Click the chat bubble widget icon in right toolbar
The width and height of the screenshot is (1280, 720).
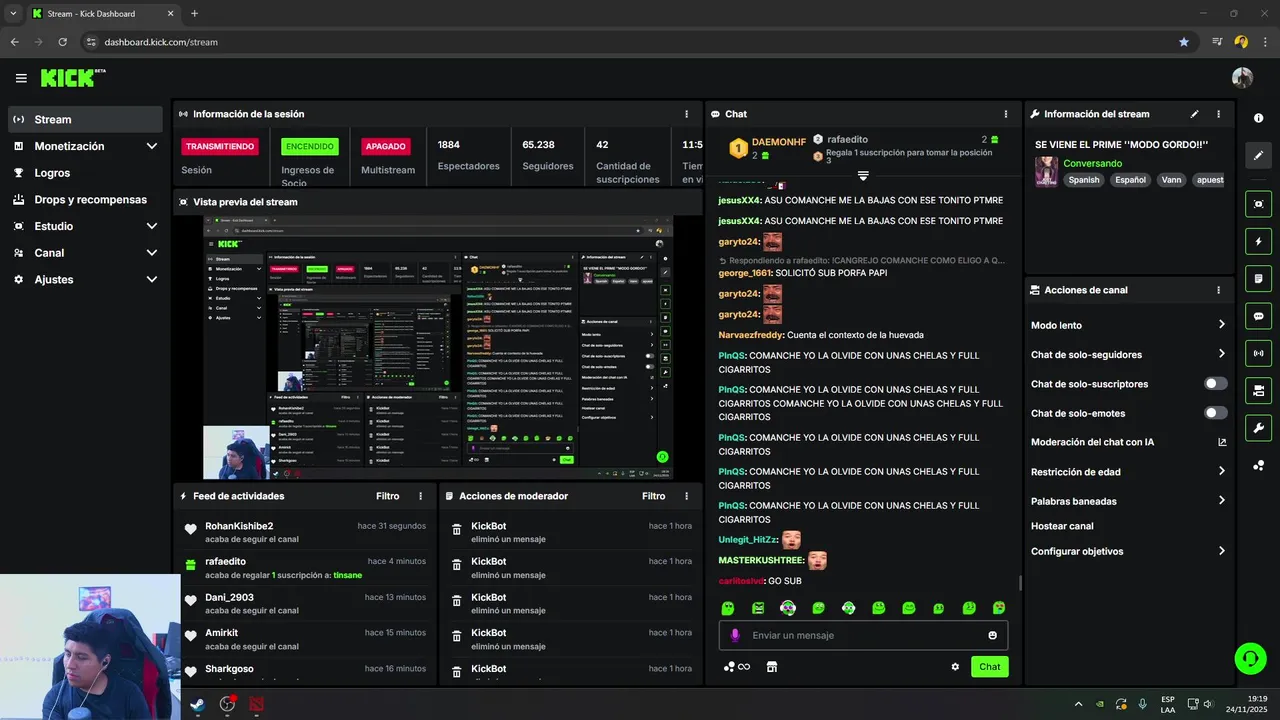pyautogui.click(x=1258, y=316)
